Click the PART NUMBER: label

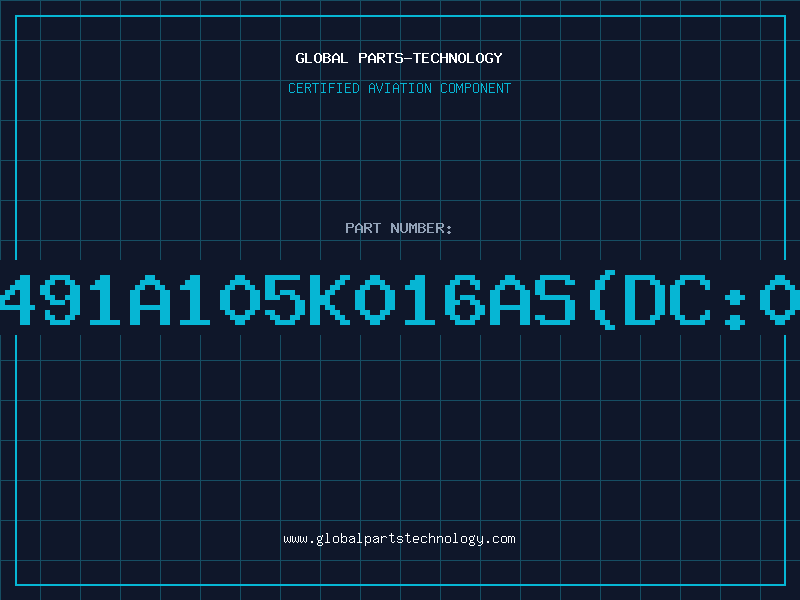pos(399,228)
